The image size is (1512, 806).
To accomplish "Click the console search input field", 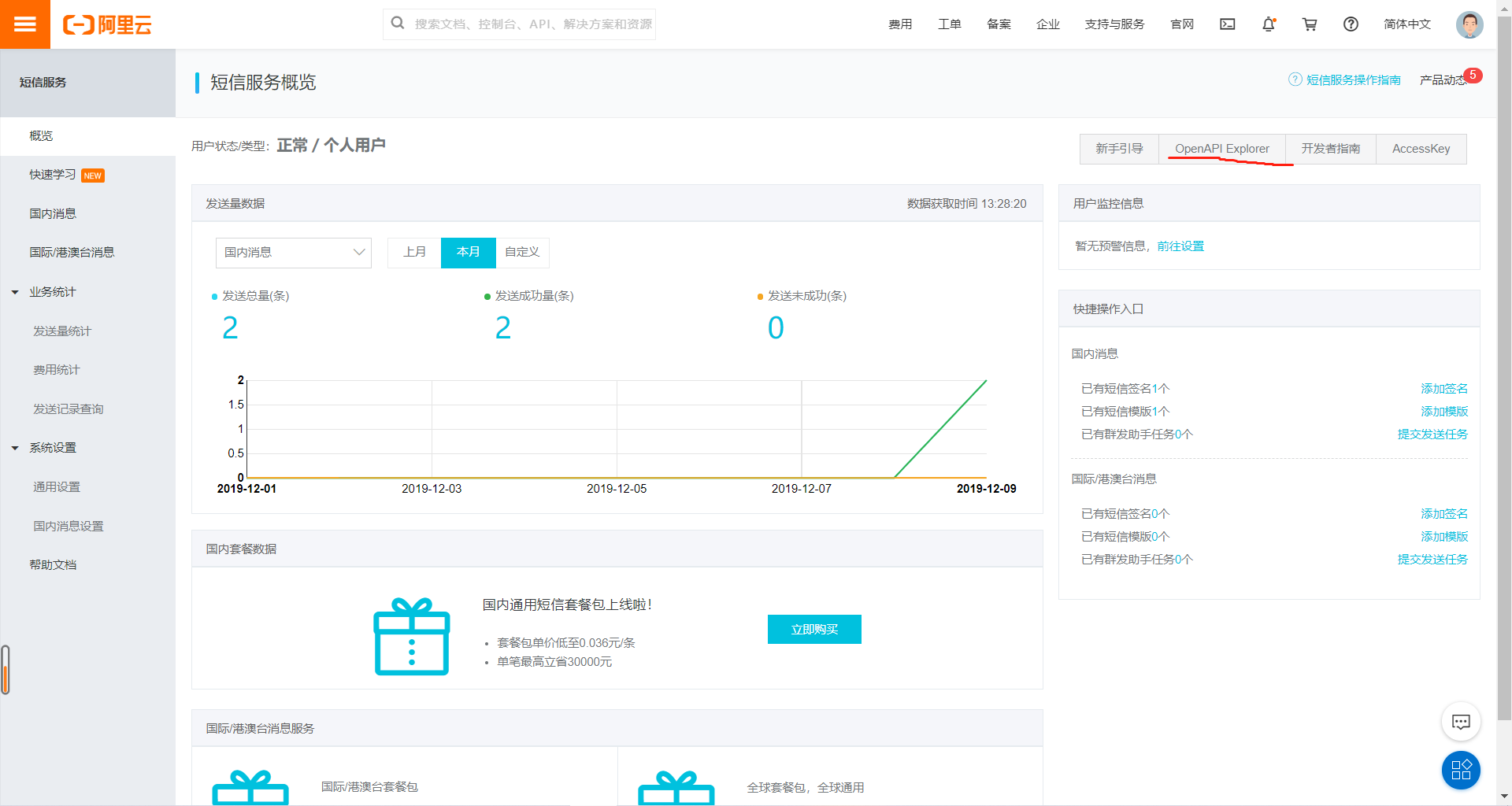I will pyautogui.click(x=519, y=24).
